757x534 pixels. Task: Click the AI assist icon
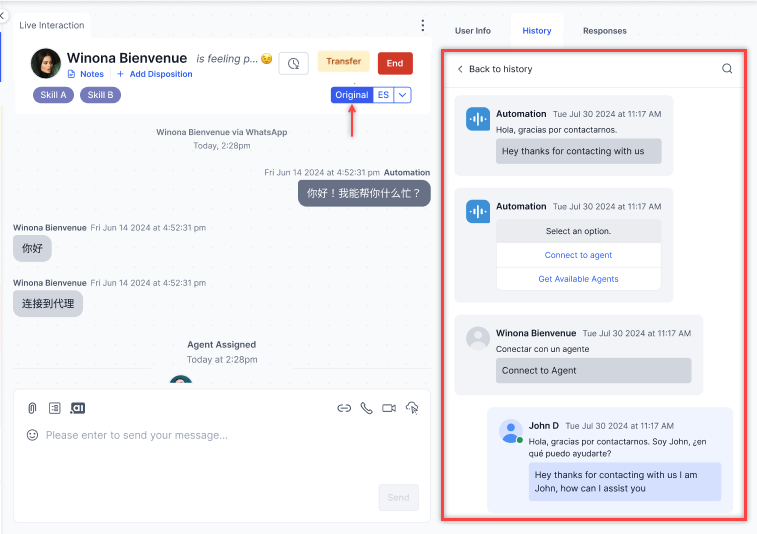[78, 408]
